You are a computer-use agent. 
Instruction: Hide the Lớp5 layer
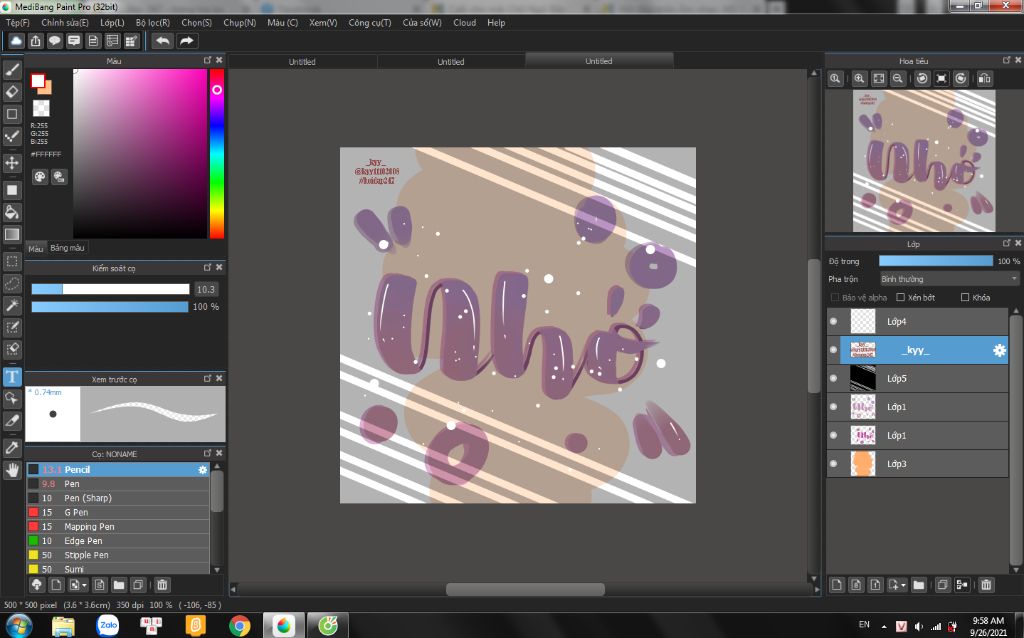tap(833, 378)
